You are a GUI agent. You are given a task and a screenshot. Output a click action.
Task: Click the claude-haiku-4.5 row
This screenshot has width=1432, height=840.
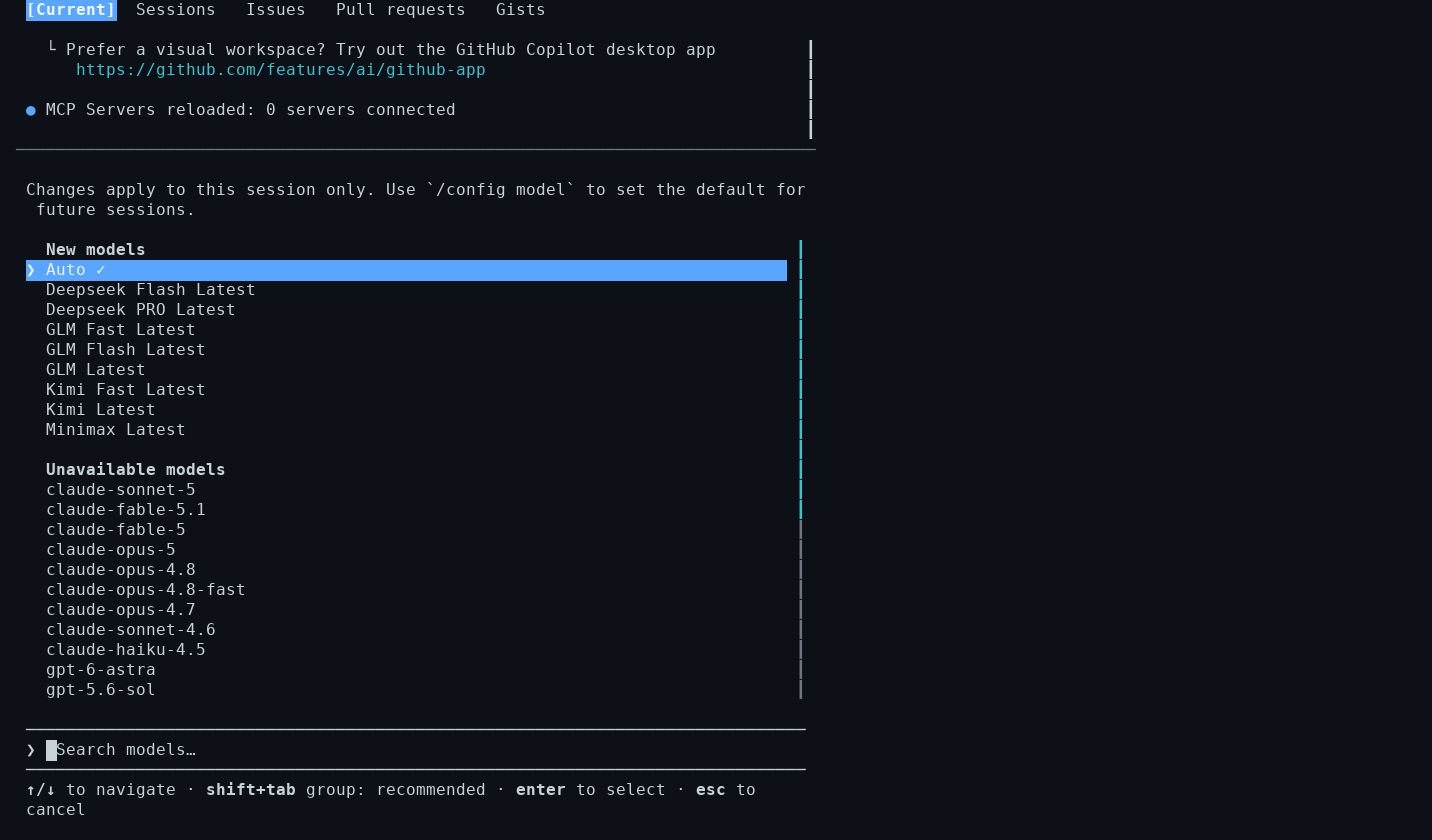coord(126,650)
